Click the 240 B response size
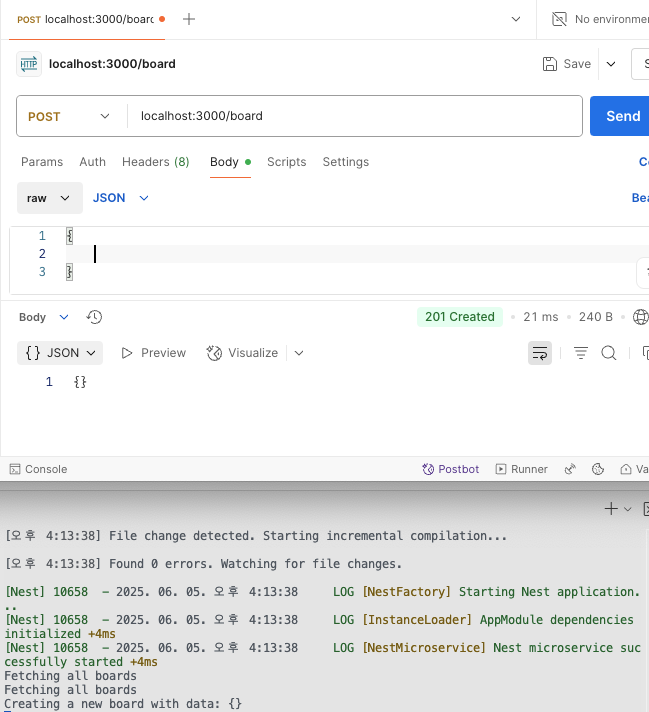The height and width of the screenshot is (712, 649). [595, 317]
